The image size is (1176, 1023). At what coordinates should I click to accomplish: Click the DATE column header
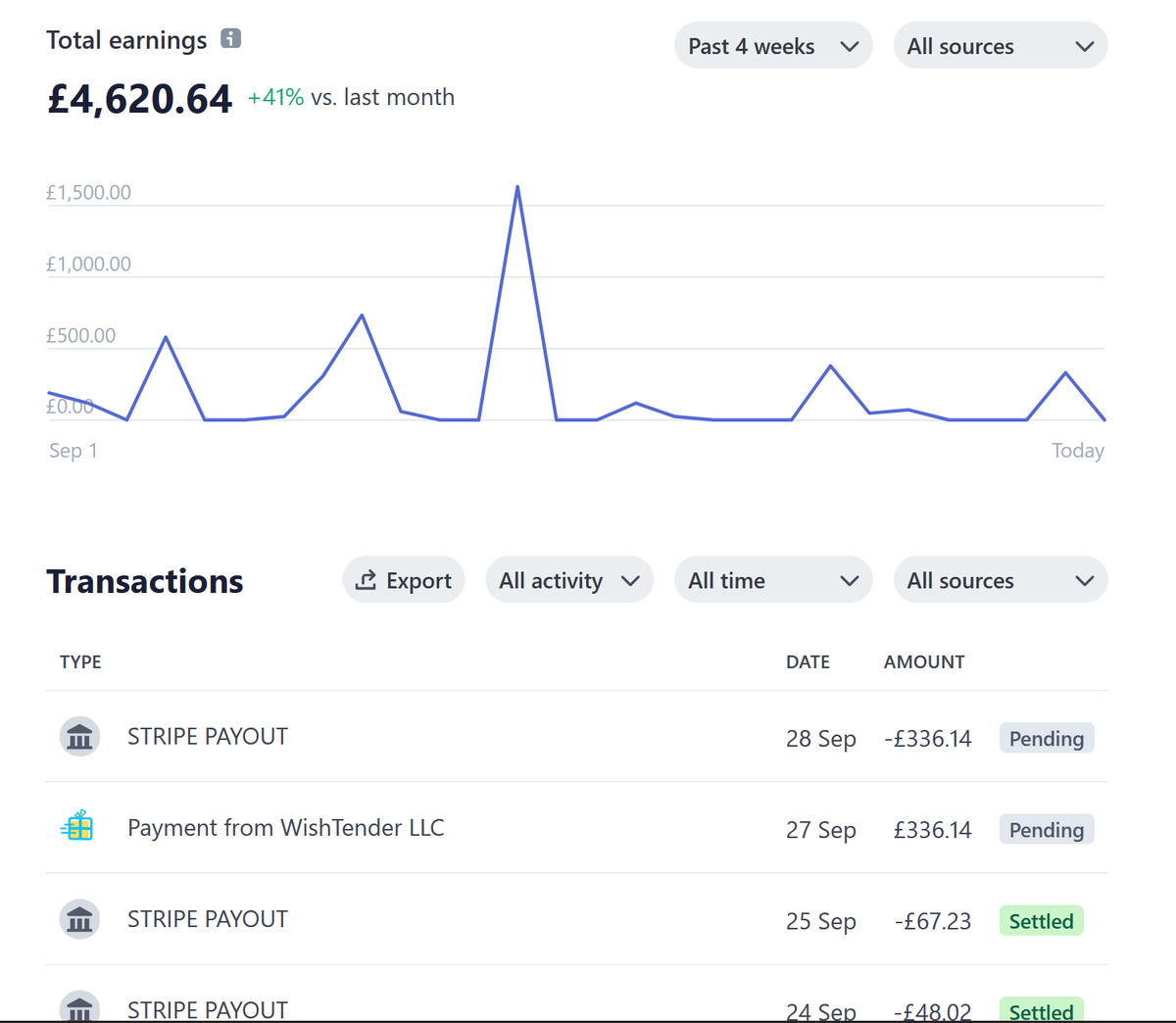click(x=808, y=661)
